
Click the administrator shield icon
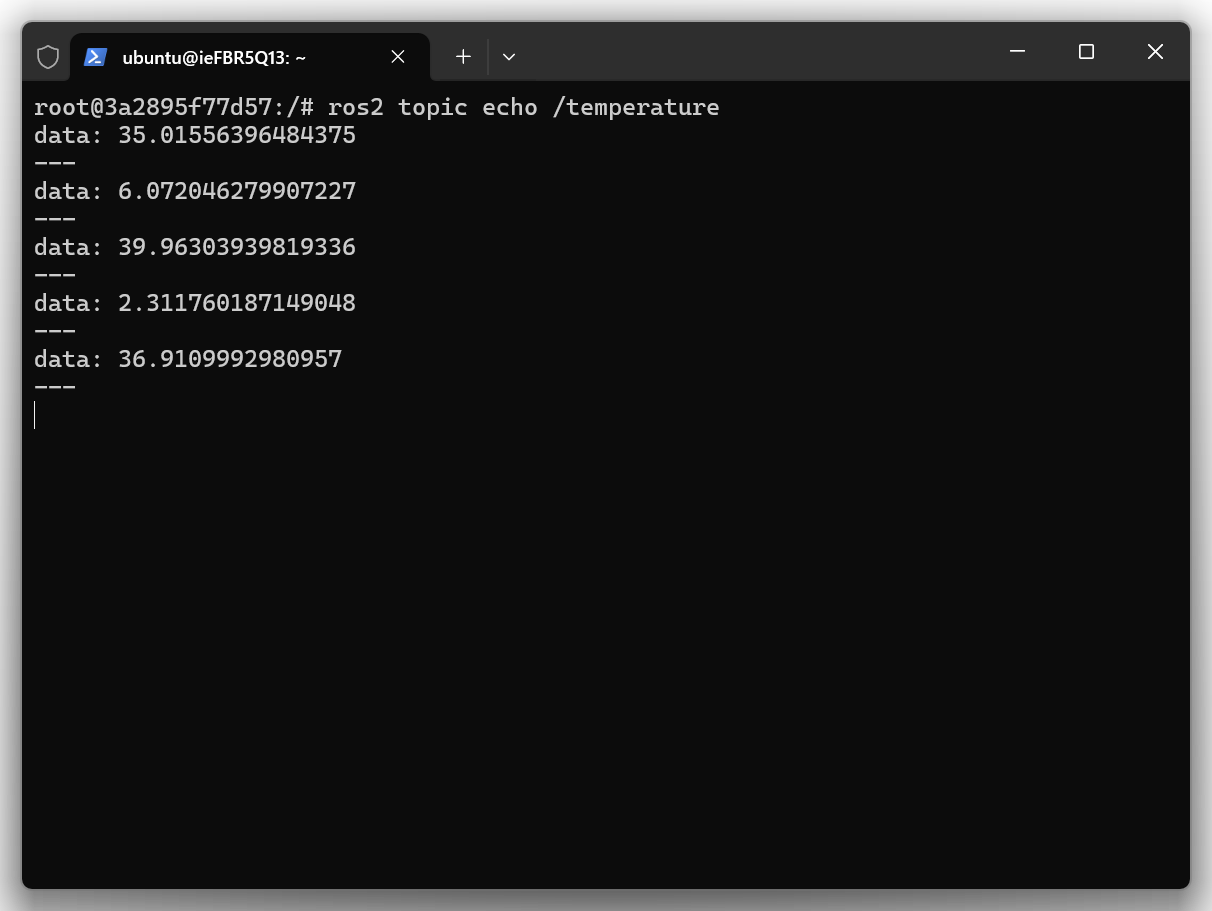48,57
